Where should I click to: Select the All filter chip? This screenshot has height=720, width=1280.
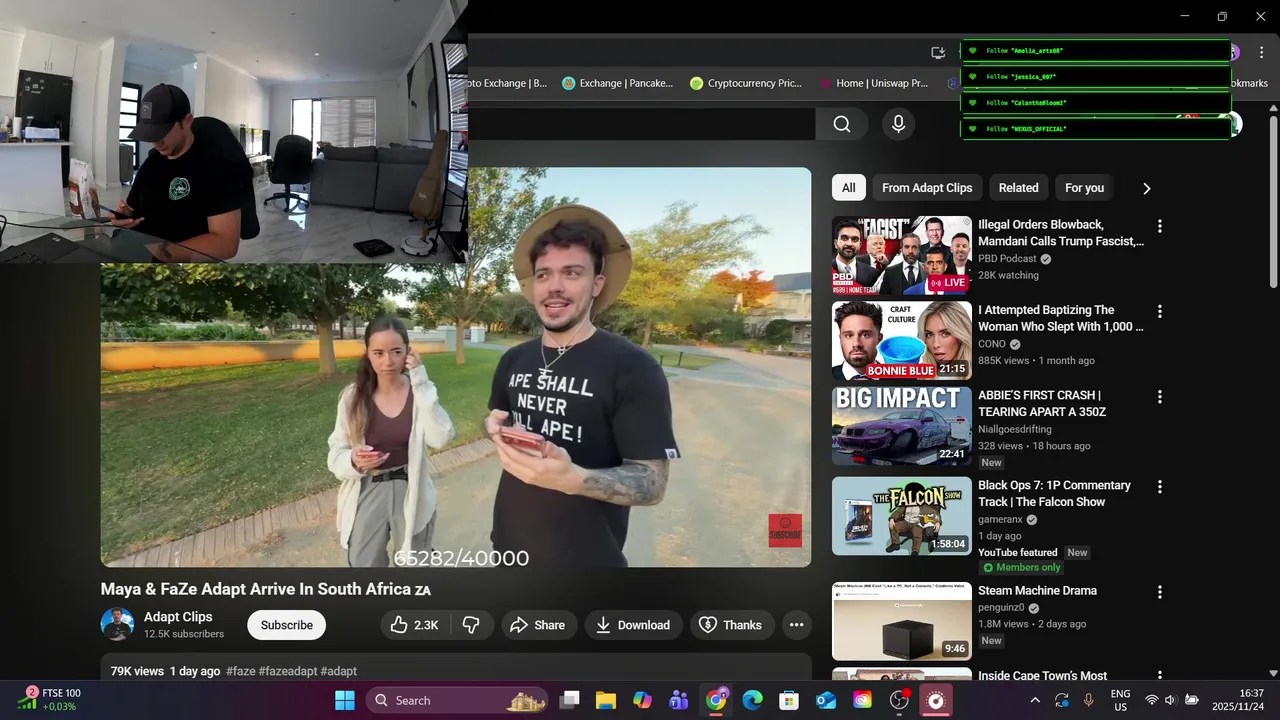[x=848, y=188]
